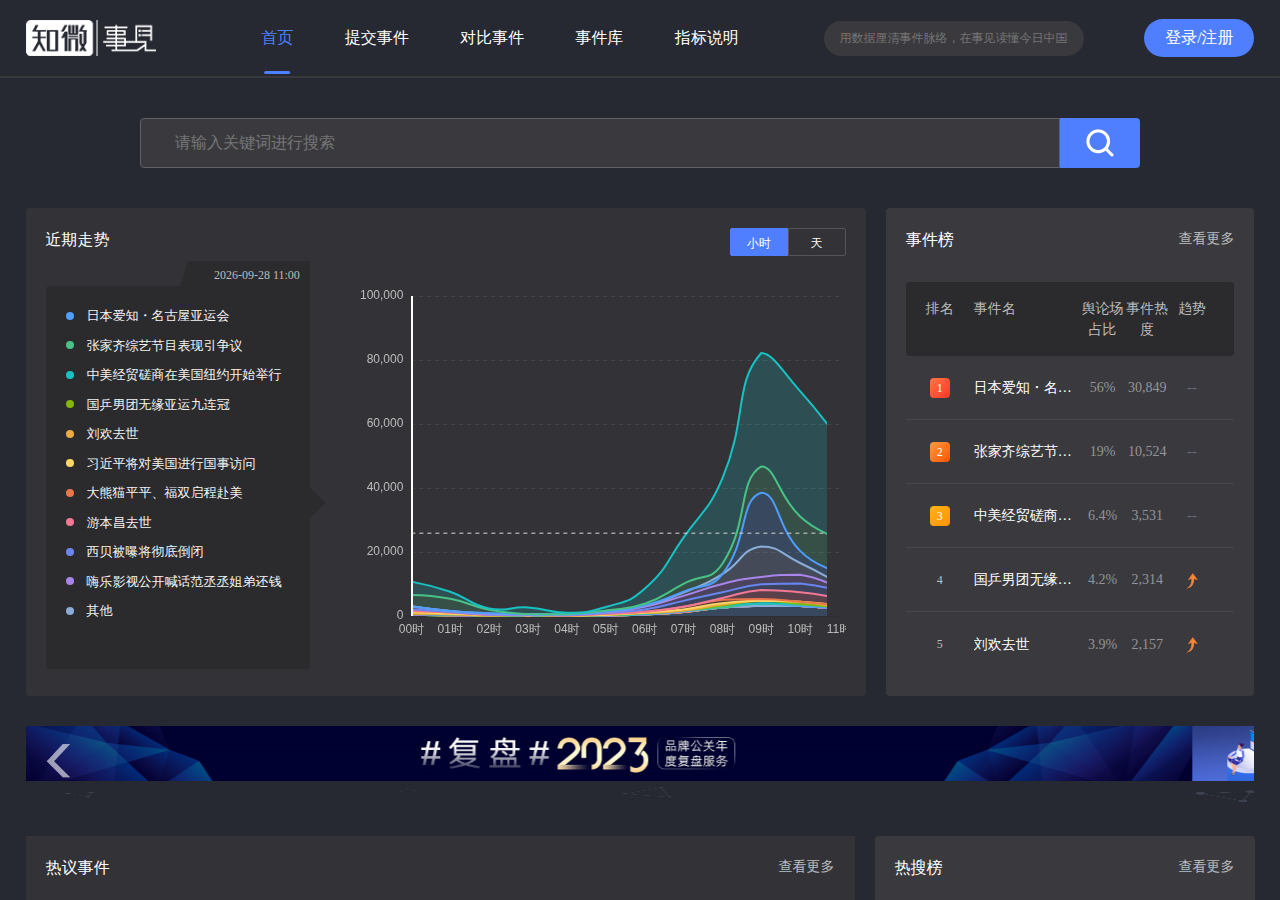Open the event 张家齐综艺节… in 事件榜
Image resolution: width=1280 pixels, height=900 pixels.
[x=1023, y=452]
